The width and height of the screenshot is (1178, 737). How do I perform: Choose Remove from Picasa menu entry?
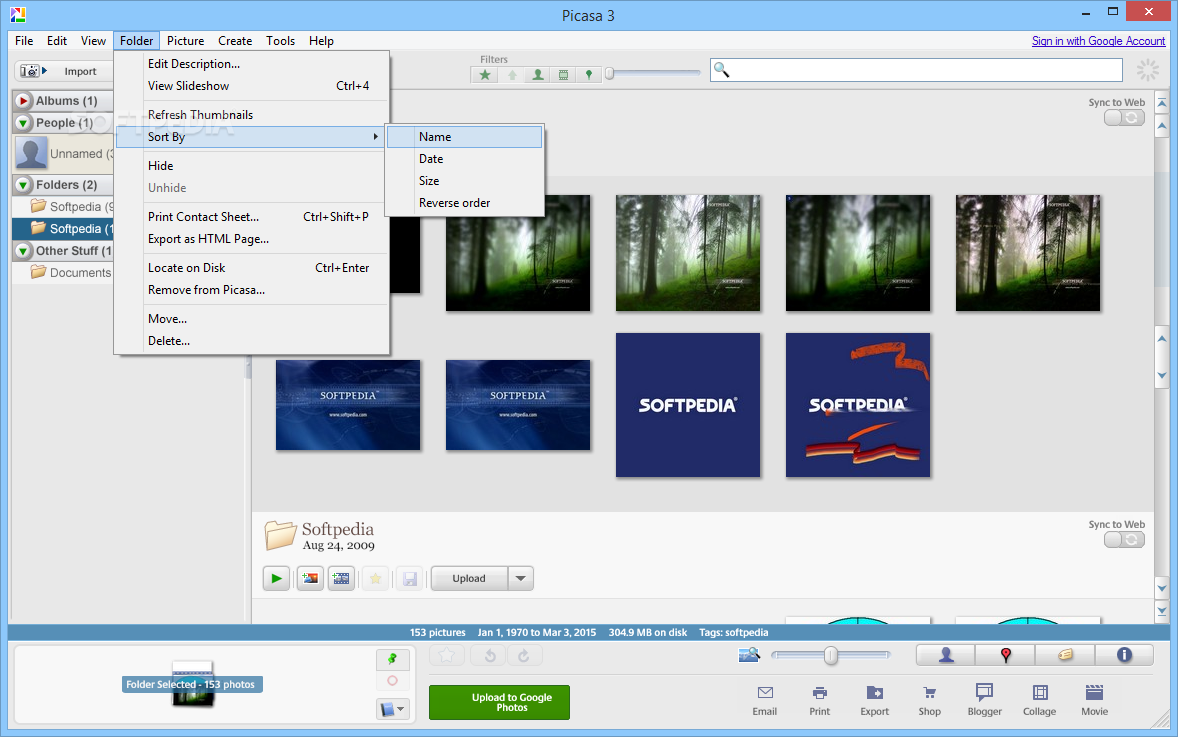[252, 290]
